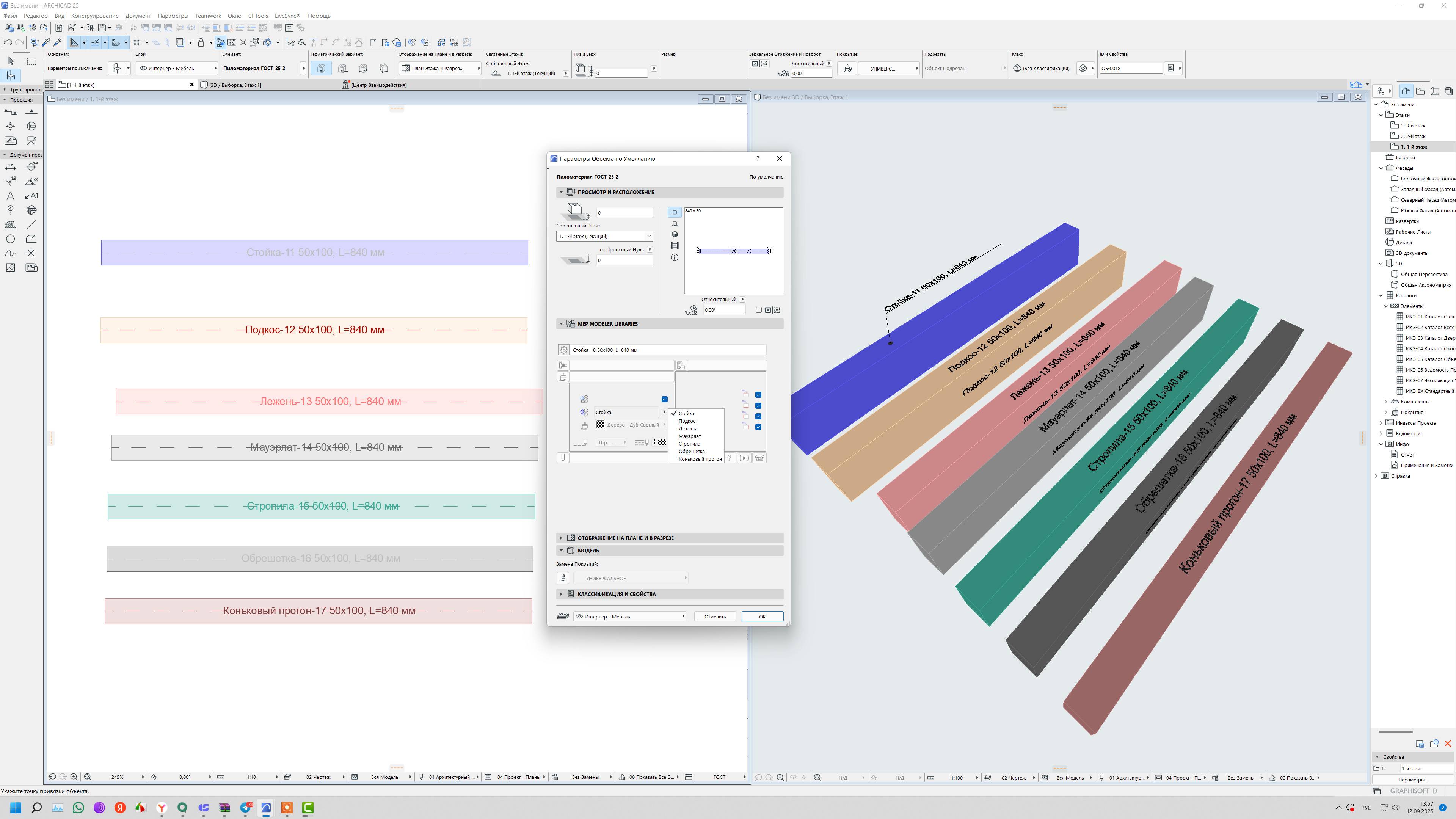Click the gear settings icon in dialog
The width and height of the screenshot is (1456, 819).
click(x=563, y=350)
